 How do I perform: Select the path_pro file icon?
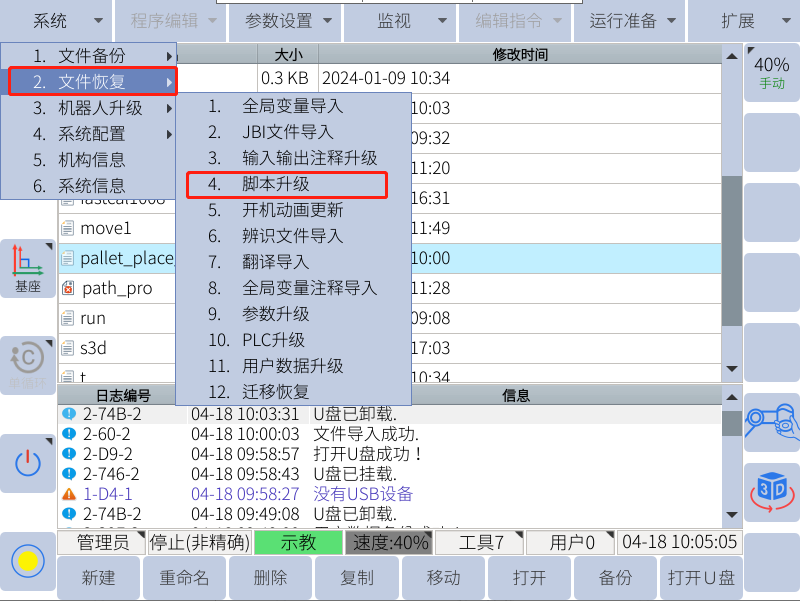pos(68,288)
